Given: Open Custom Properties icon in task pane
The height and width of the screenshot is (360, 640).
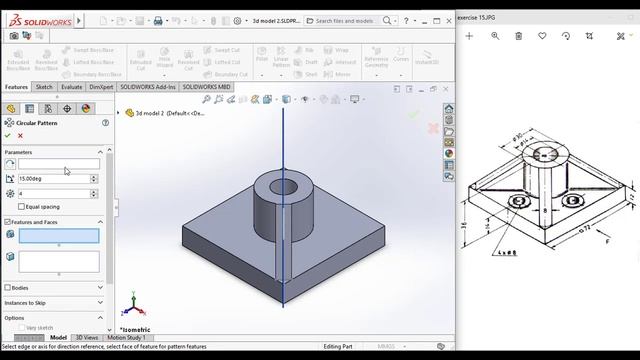Looking at the screenshot, I should [449, 165].
